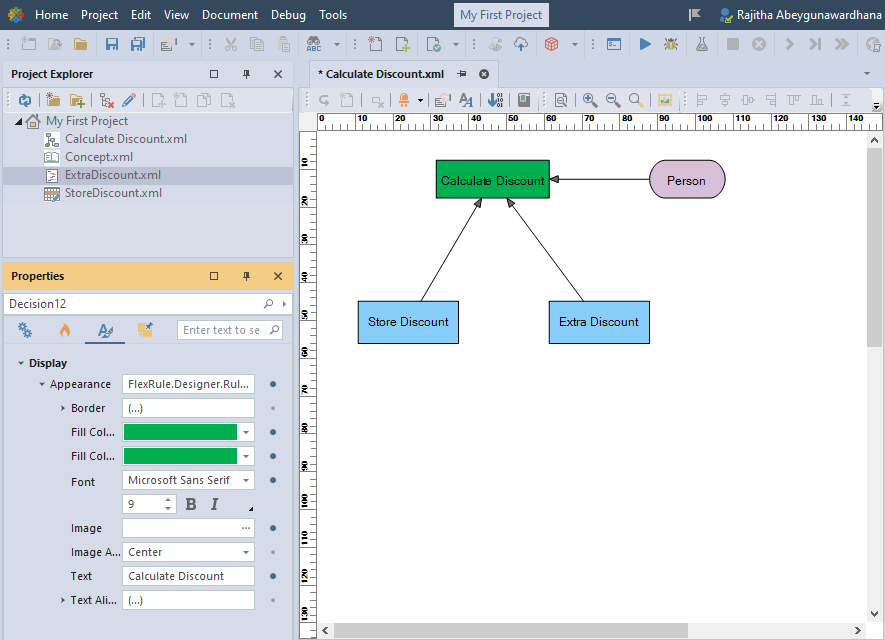
Task: Start debugging with the bug icon
Action: point(671,44)
